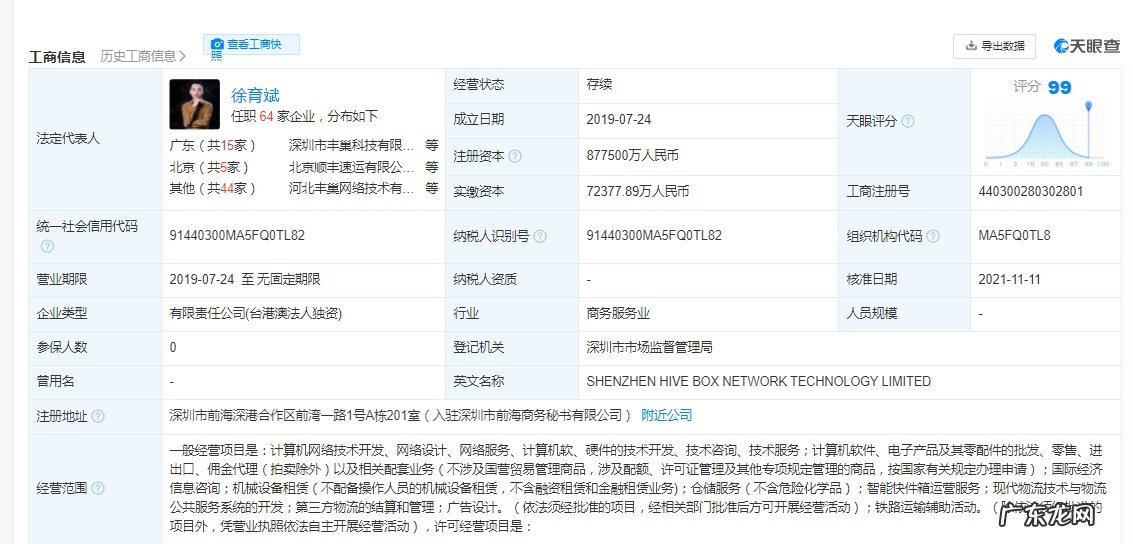
Task: Open 河北丰巢网络技术有 company link
Action: pyautogui.click(x=351, y=189)
